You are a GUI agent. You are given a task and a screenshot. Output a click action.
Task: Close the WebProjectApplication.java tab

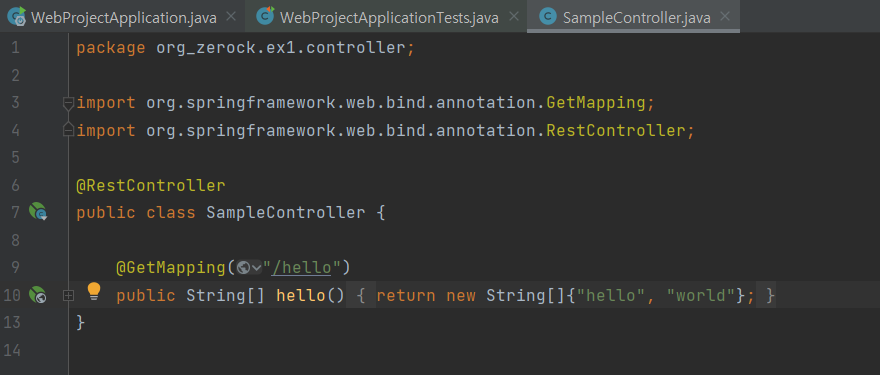pyautogui.click(x=231, y=16)
